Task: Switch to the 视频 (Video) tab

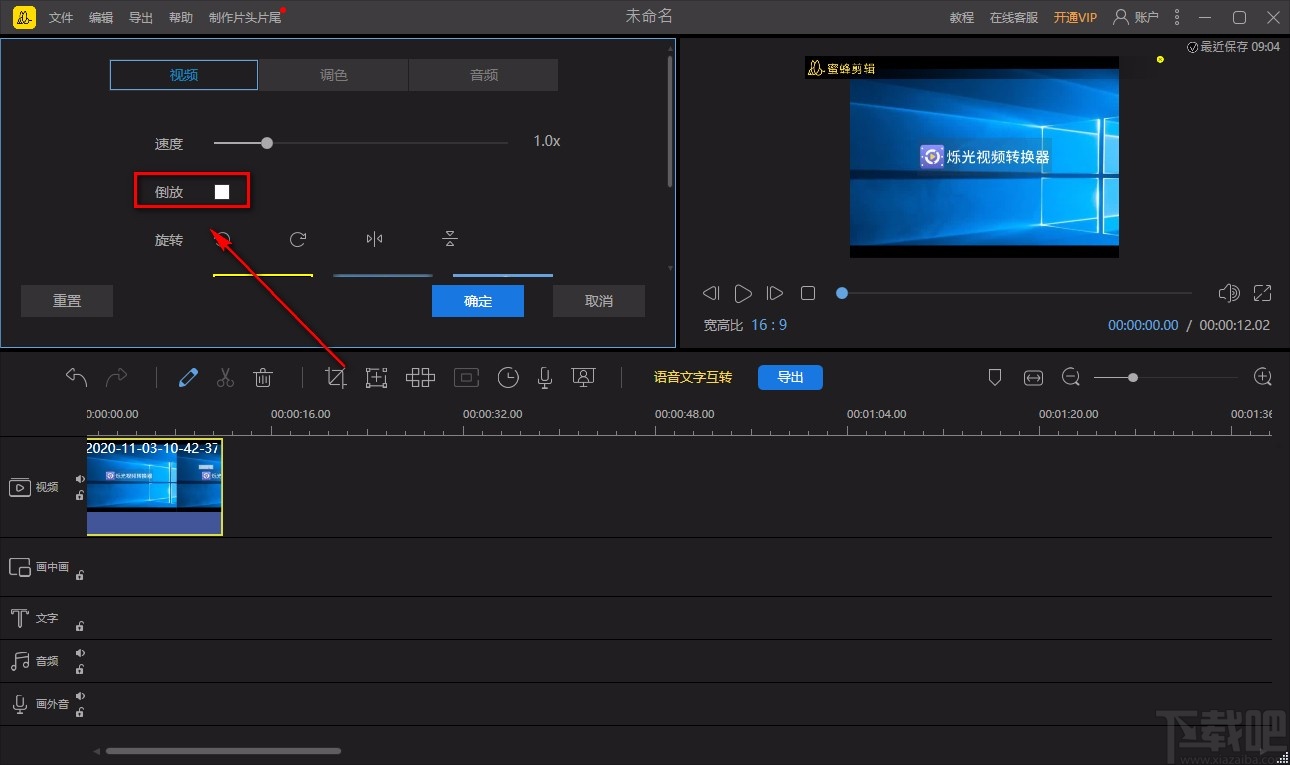Action: [184, 75]
